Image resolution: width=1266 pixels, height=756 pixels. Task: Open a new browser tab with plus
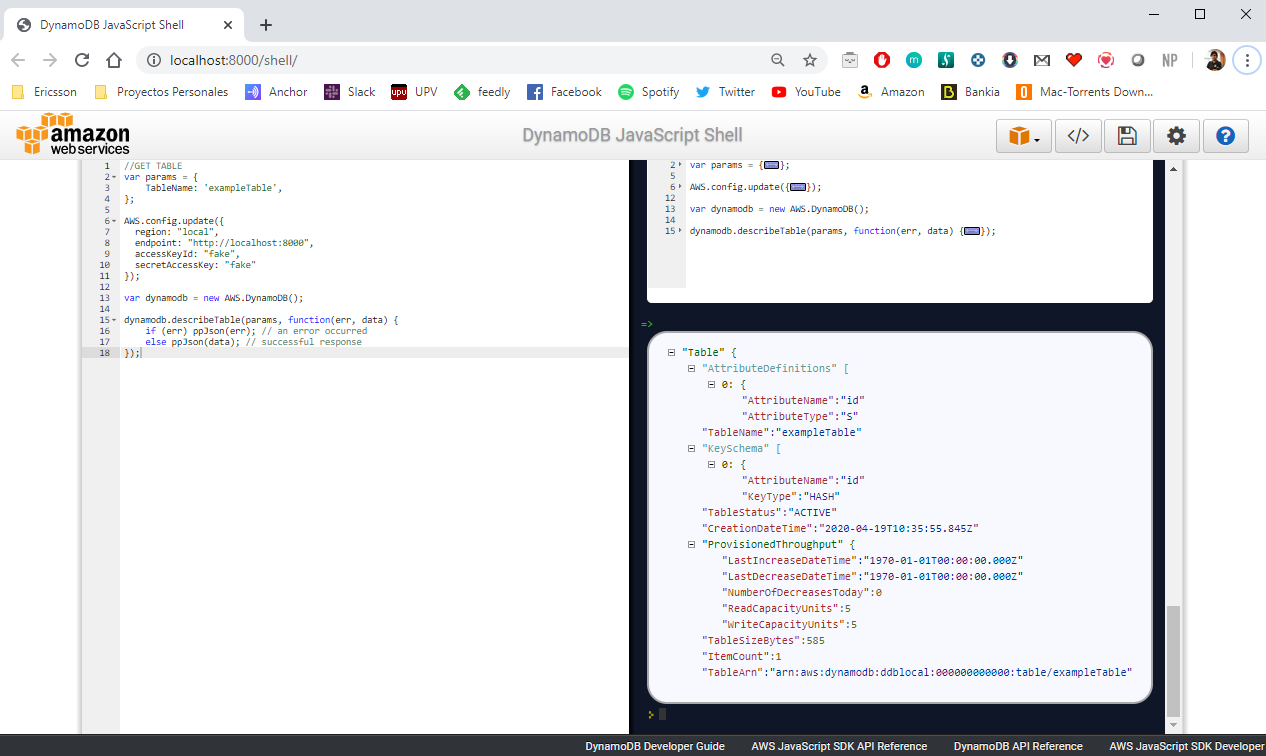pos(266,25)
